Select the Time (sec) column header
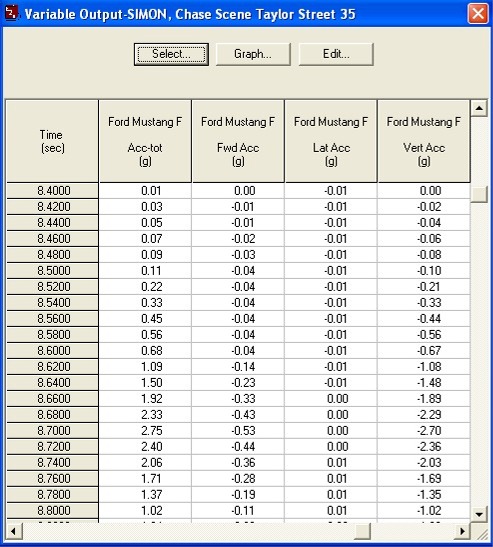This screenshot has height=547, width=493. point(52,141)
